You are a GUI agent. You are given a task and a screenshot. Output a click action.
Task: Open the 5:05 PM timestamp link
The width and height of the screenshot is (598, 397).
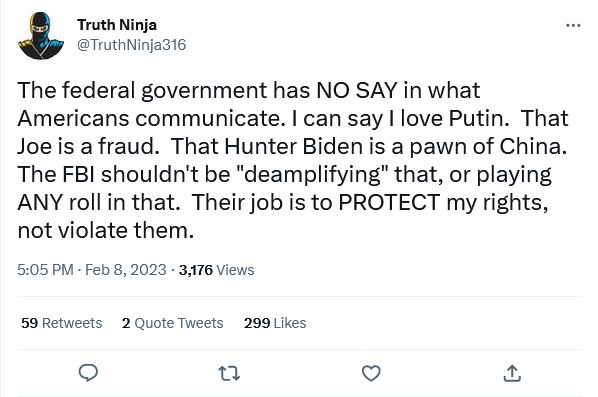(45, 270)
